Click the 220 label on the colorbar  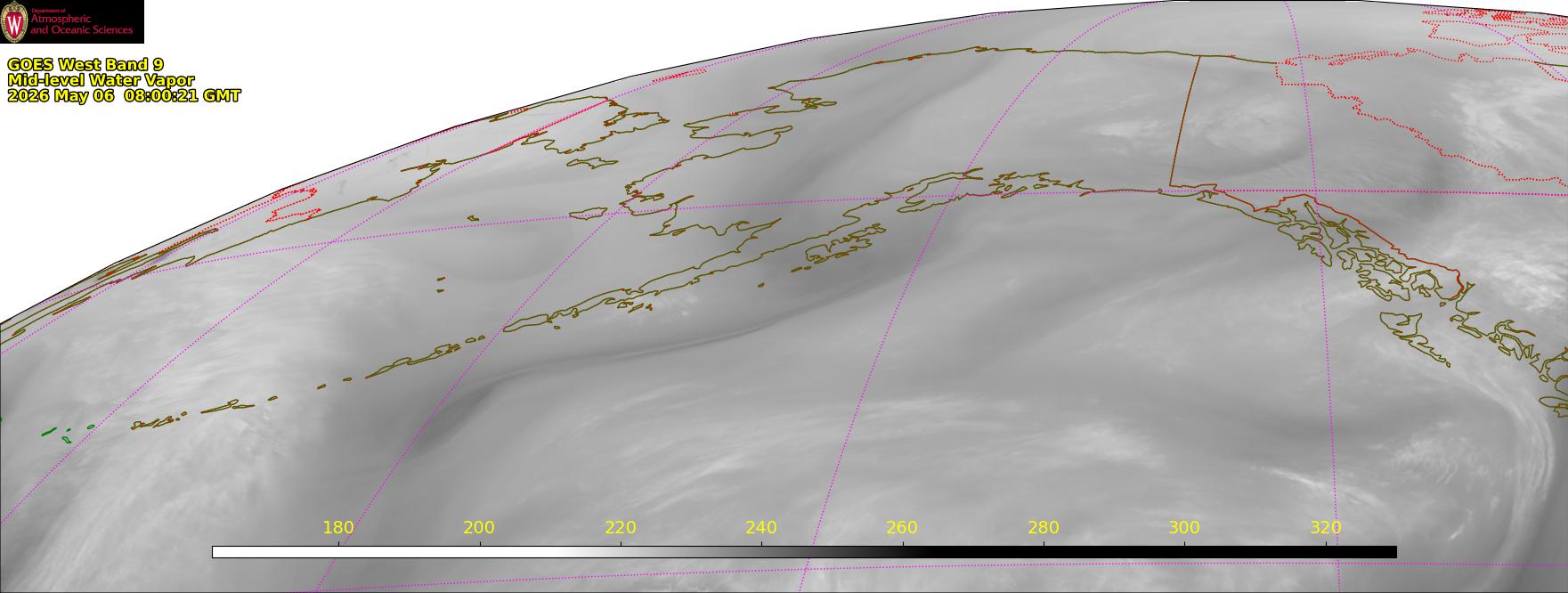point(621,527)
